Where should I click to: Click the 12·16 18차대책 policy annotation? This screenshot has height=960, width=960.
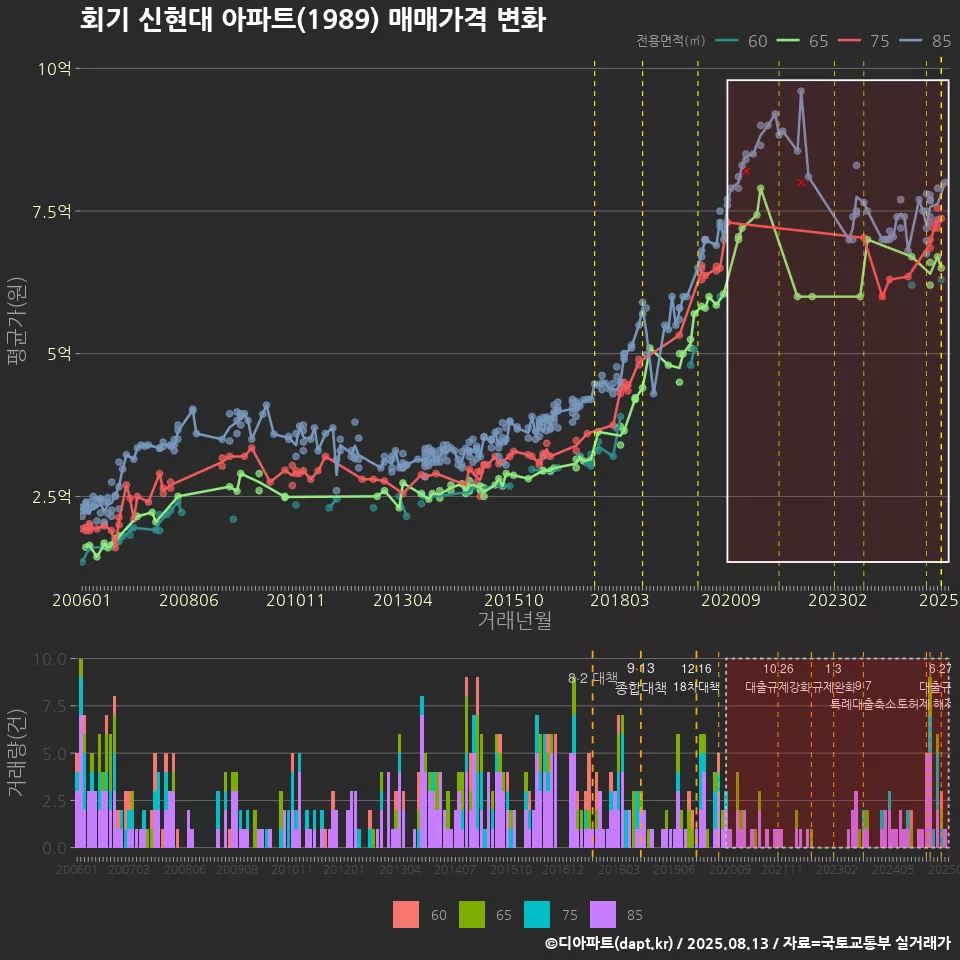[x=696, y=678]
